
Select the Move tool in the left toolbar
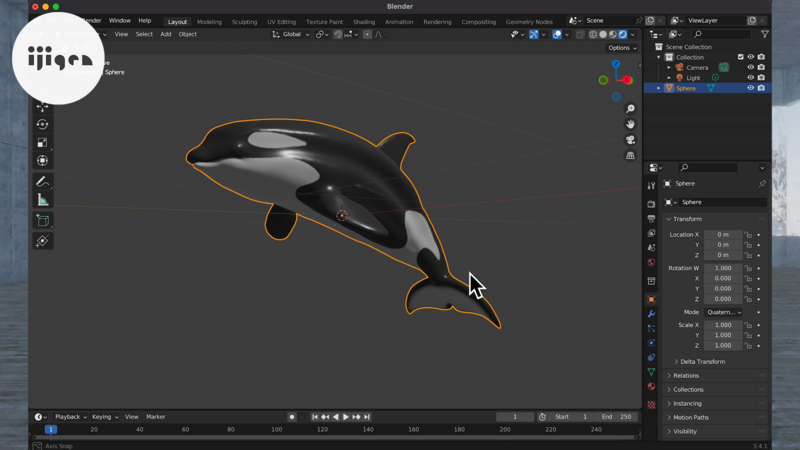(x=42, y=107)
